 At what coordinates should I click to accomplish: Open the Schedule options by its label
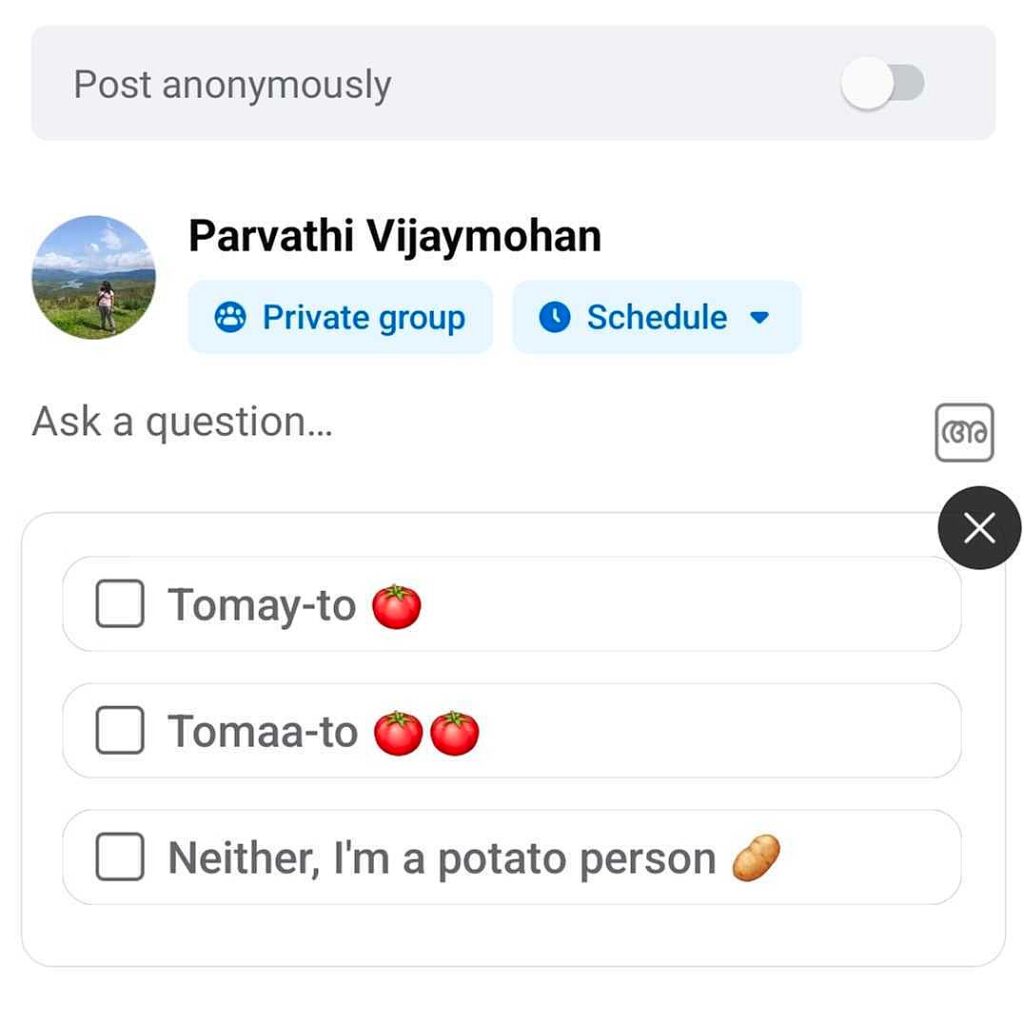[x=656, y=318]
